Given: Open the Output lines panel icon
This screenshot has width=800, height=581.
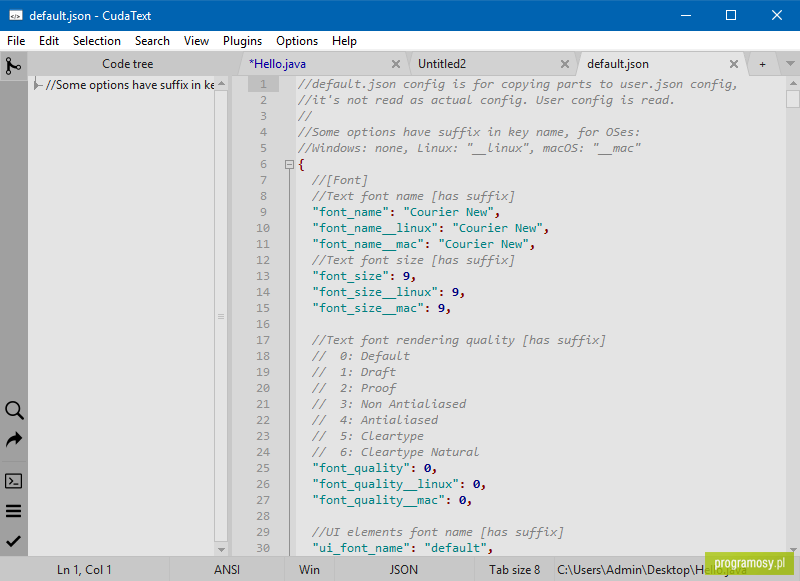Looking at the screenshot, I should [14, 511].
